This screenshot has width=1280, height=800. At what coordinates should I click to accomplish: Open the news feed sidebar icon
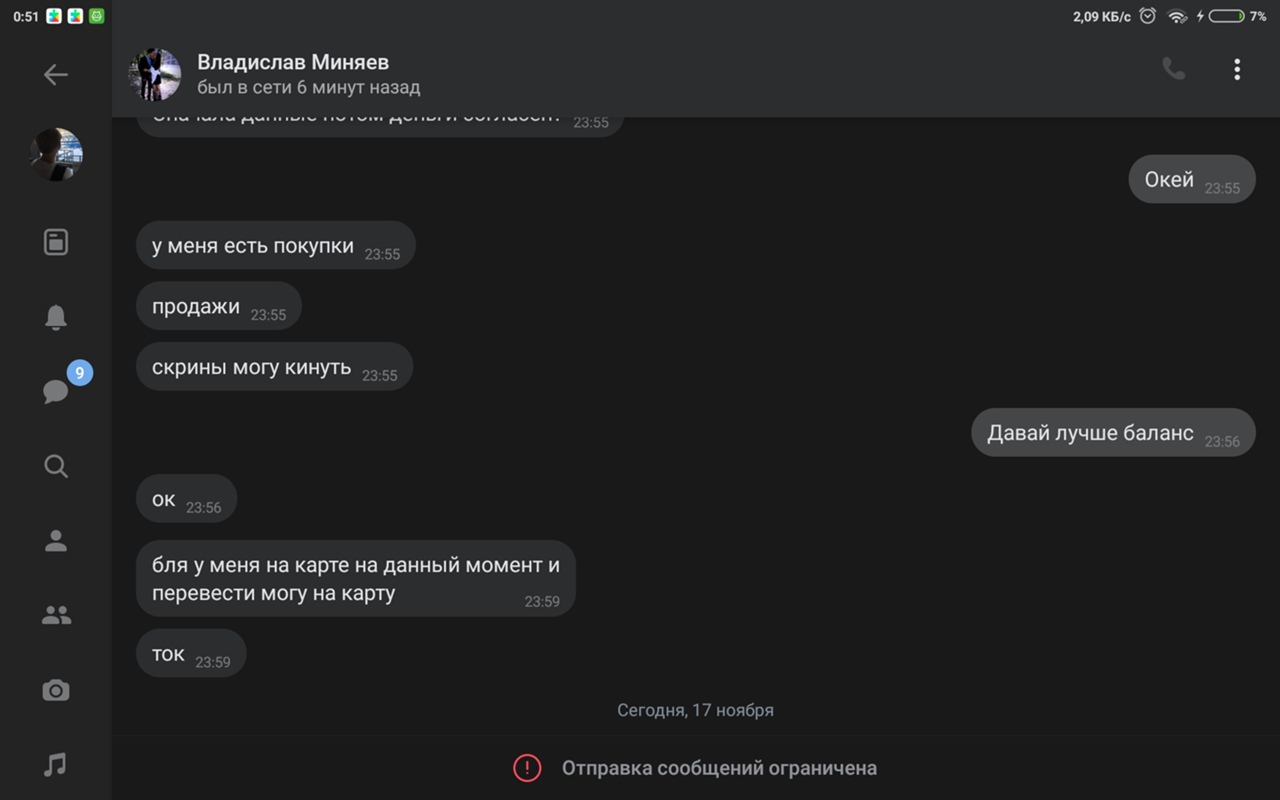[x=56, y=242]
